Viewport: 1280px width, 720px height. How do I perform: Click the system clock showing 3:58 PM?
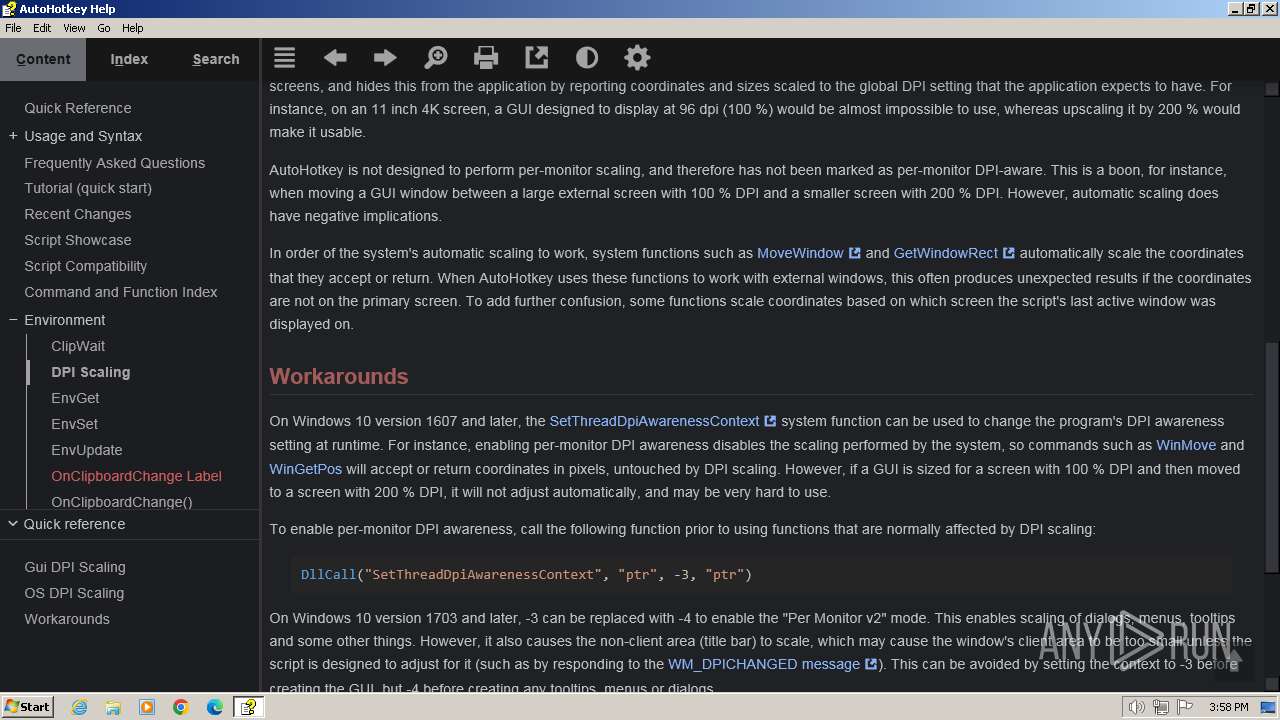click(x=1228, y=707)
